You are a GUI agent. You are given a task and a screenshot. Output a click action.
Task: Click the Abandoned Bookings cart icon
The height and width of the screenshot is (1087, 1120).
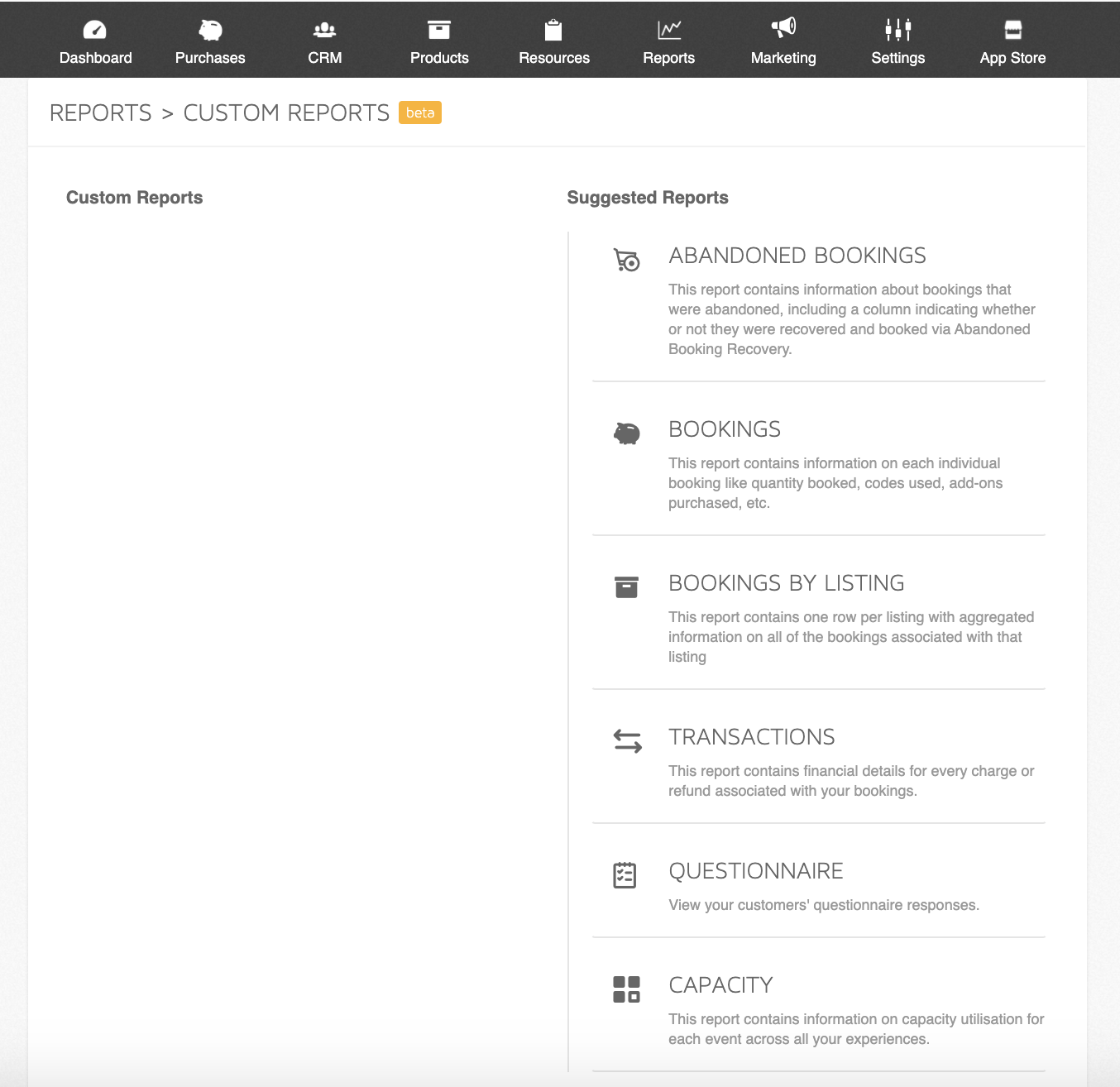pyautogui.click(x=626, y=260)
